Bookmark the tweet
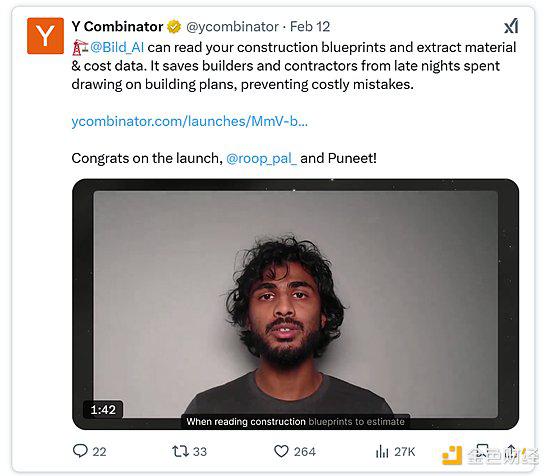This screenshot has width=550, height=476. click(x=482, y=451)
